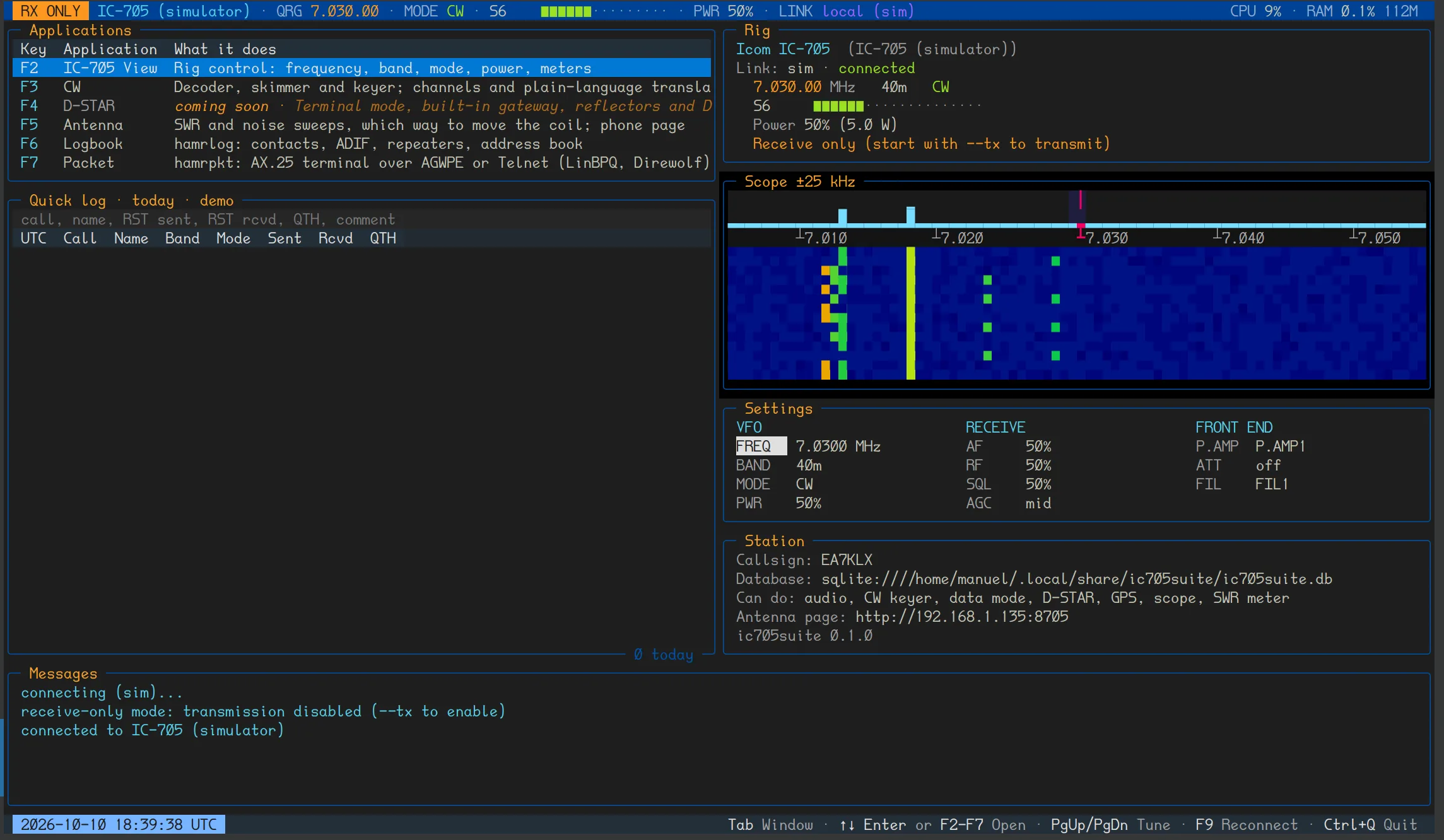Click the 7.010 tick on scope axis
Screen dimensions: 1444x840
point(821,238)
